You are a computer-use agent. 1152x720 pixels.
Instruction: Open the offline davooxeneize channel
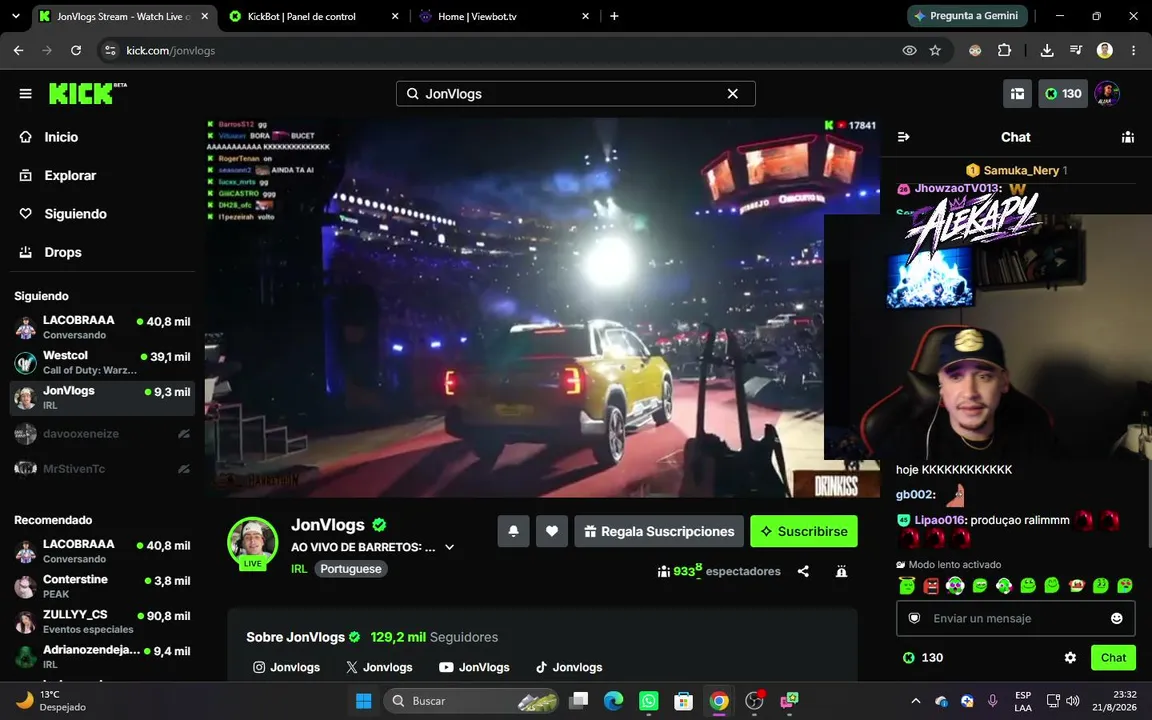click(102, 433)
